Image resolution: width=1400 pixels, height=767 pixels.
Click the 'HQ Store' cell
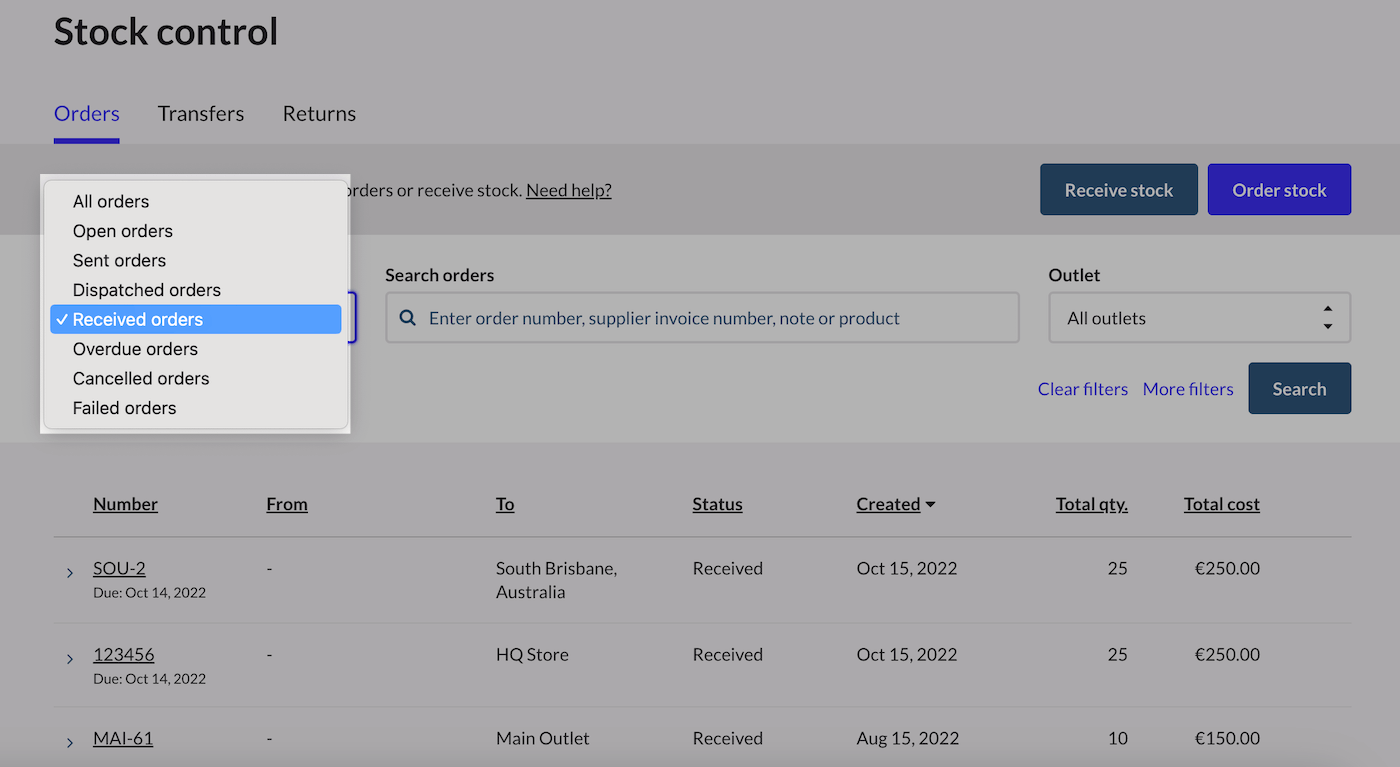pos(532,655)
